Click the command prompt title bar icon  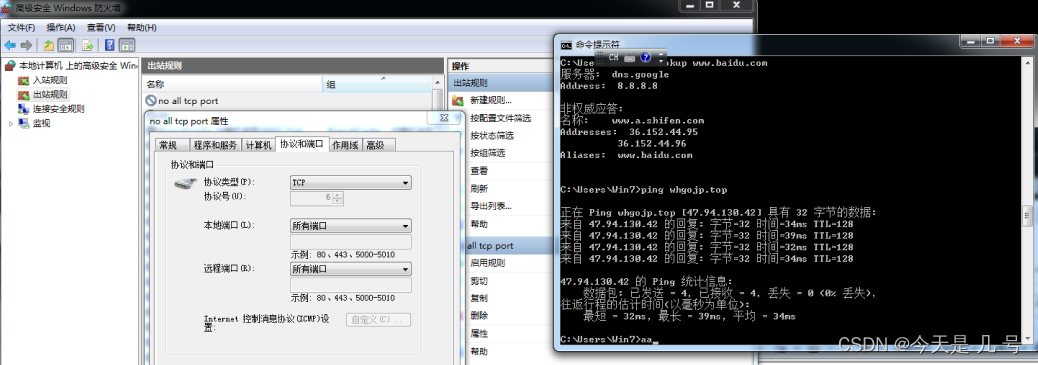566,45
